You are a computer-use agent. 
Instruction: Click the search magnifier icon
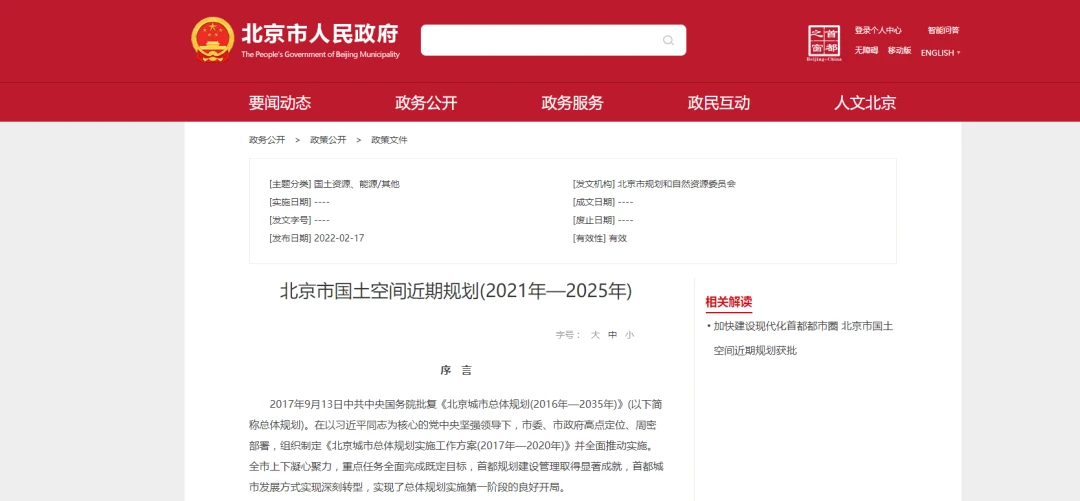(x=668, y=41)
